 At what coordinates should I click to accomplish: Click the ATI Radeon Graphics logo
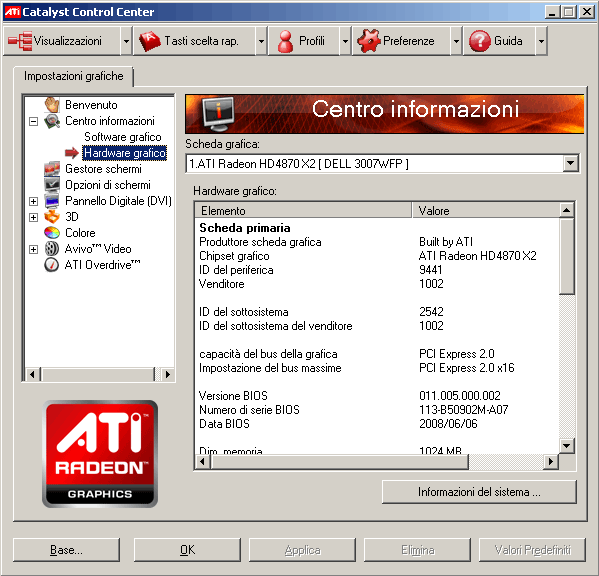(x=100, y=454)
